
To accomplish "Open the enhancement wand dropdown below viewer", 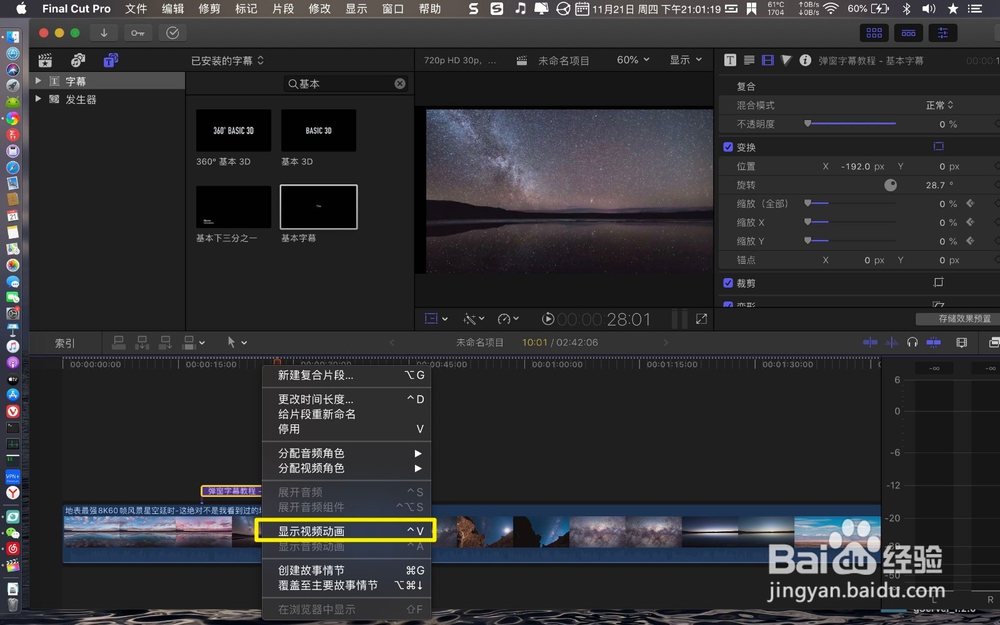I will (x=474, y=319).
